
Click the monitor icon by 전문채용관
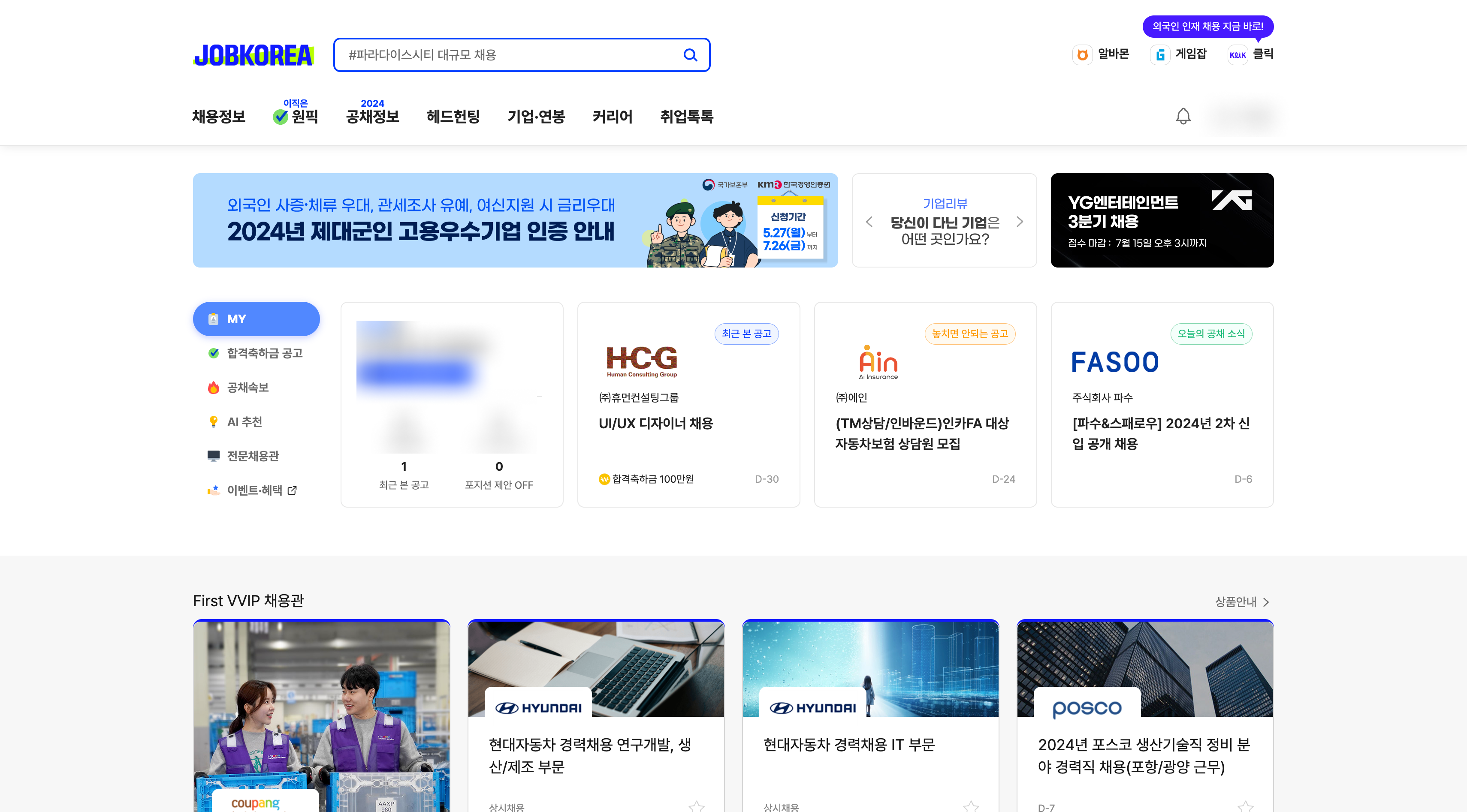point(214,456)
